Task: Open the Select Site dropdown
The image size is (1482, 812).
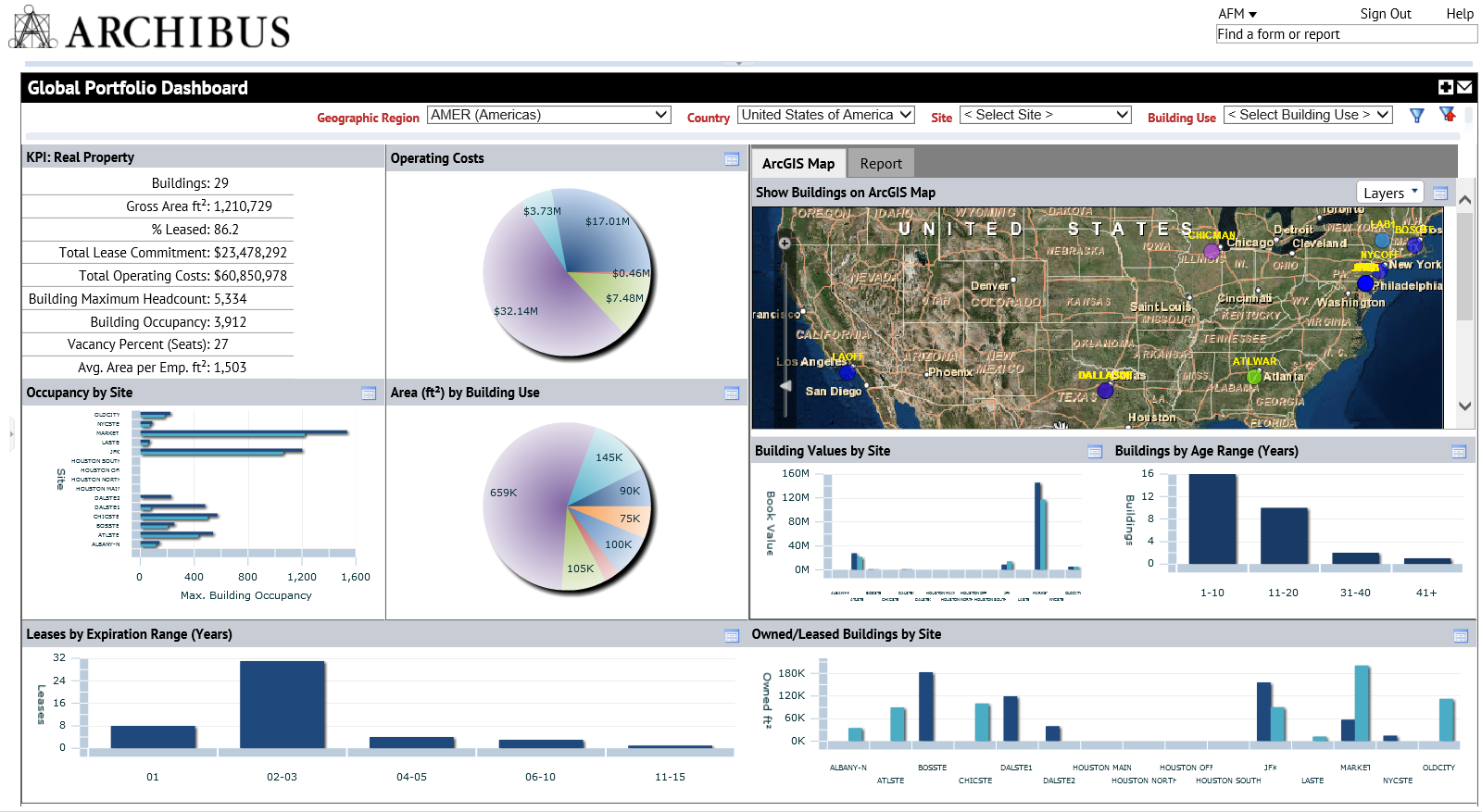Action: pos(1046,115)
